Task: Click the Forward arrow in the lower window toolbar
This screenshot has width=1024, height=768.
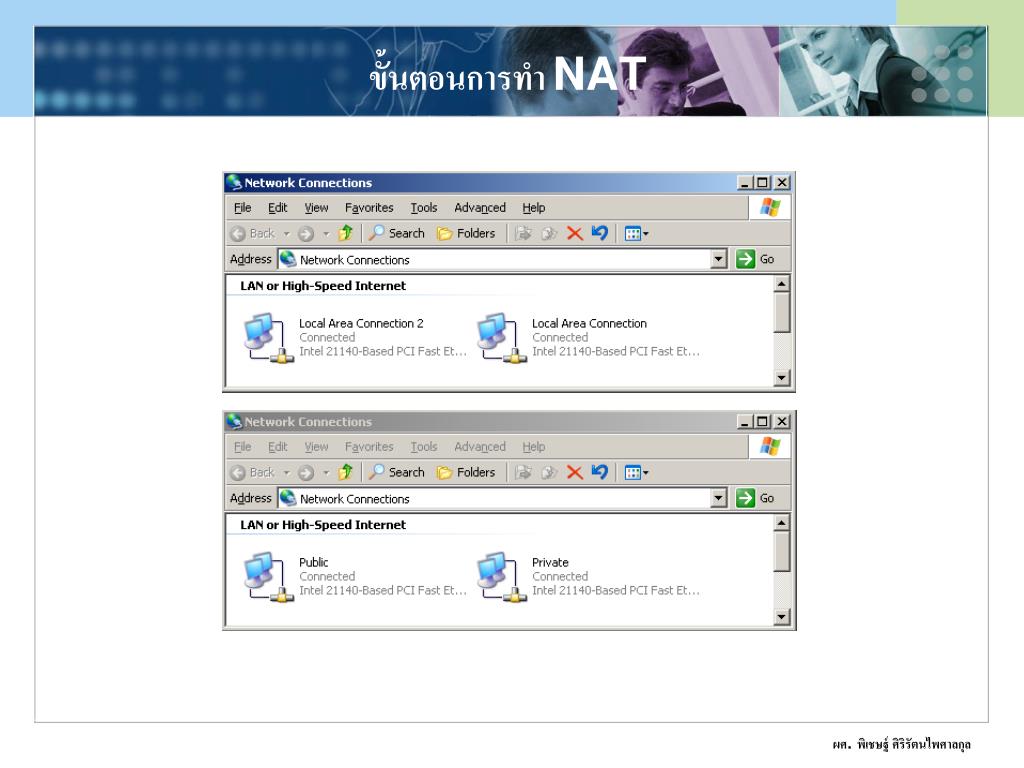Action: (306, 473)
